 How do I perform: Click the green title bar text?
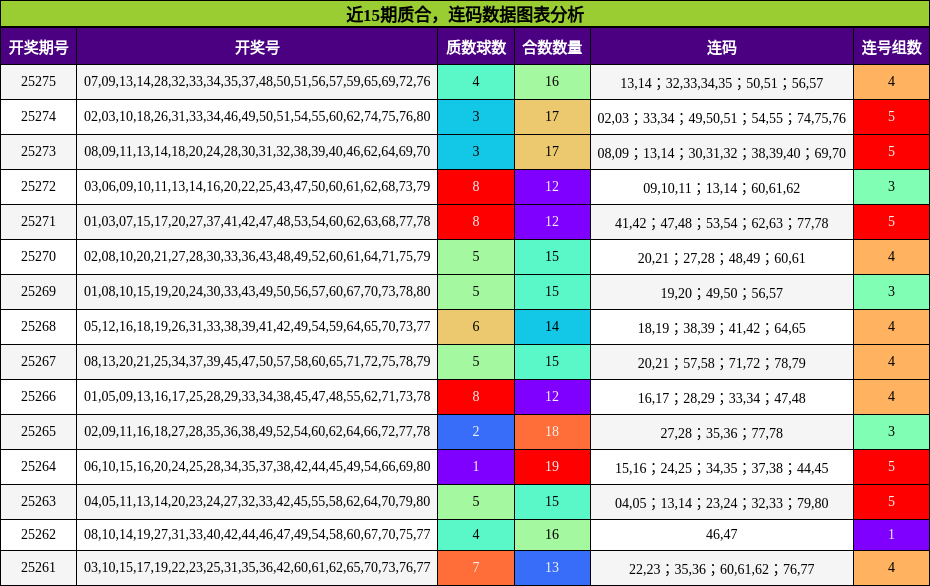click(465, 14)
